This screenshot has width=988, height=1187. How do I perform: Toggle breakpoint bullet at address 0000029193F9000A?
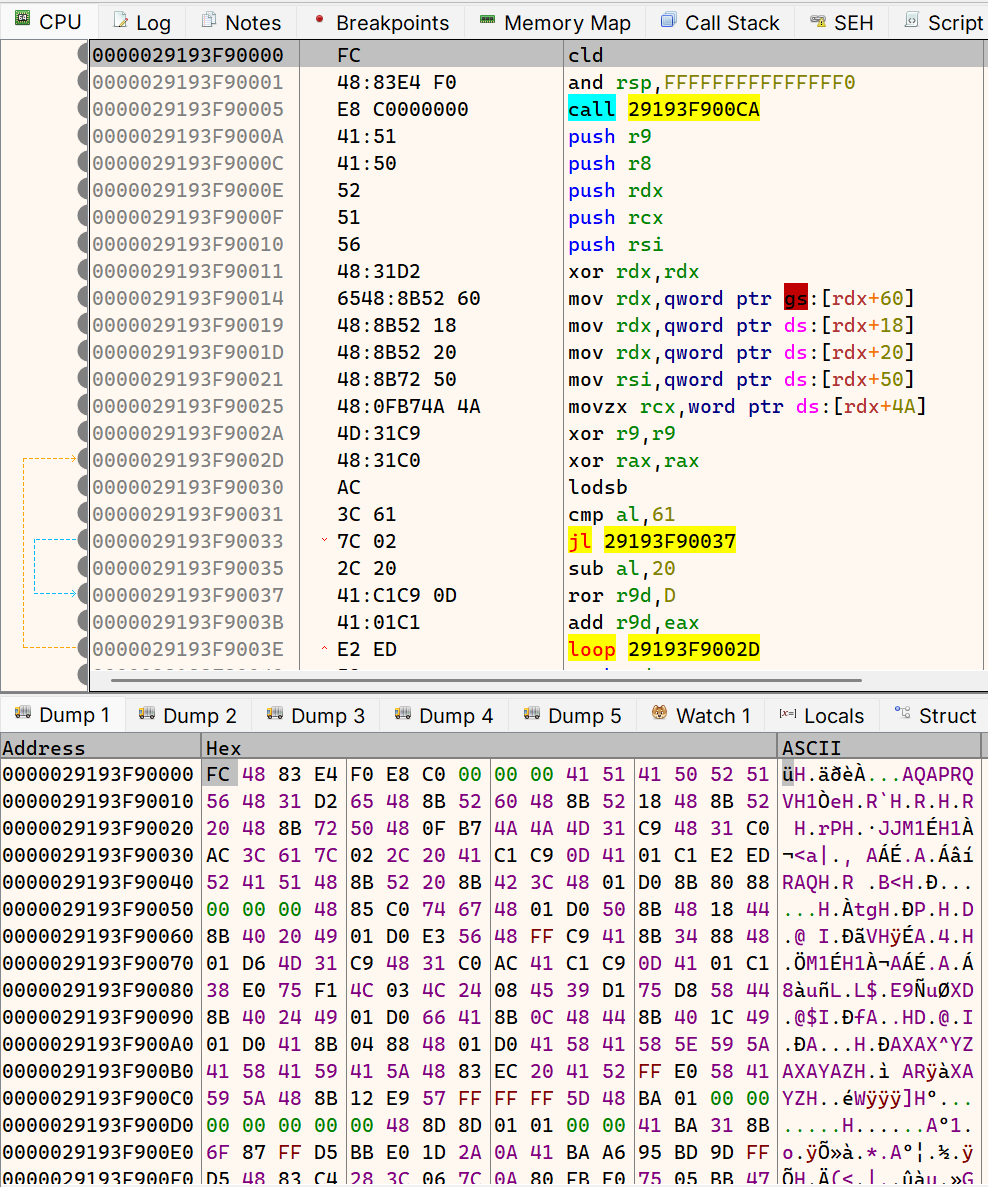[x=83, y=136]
